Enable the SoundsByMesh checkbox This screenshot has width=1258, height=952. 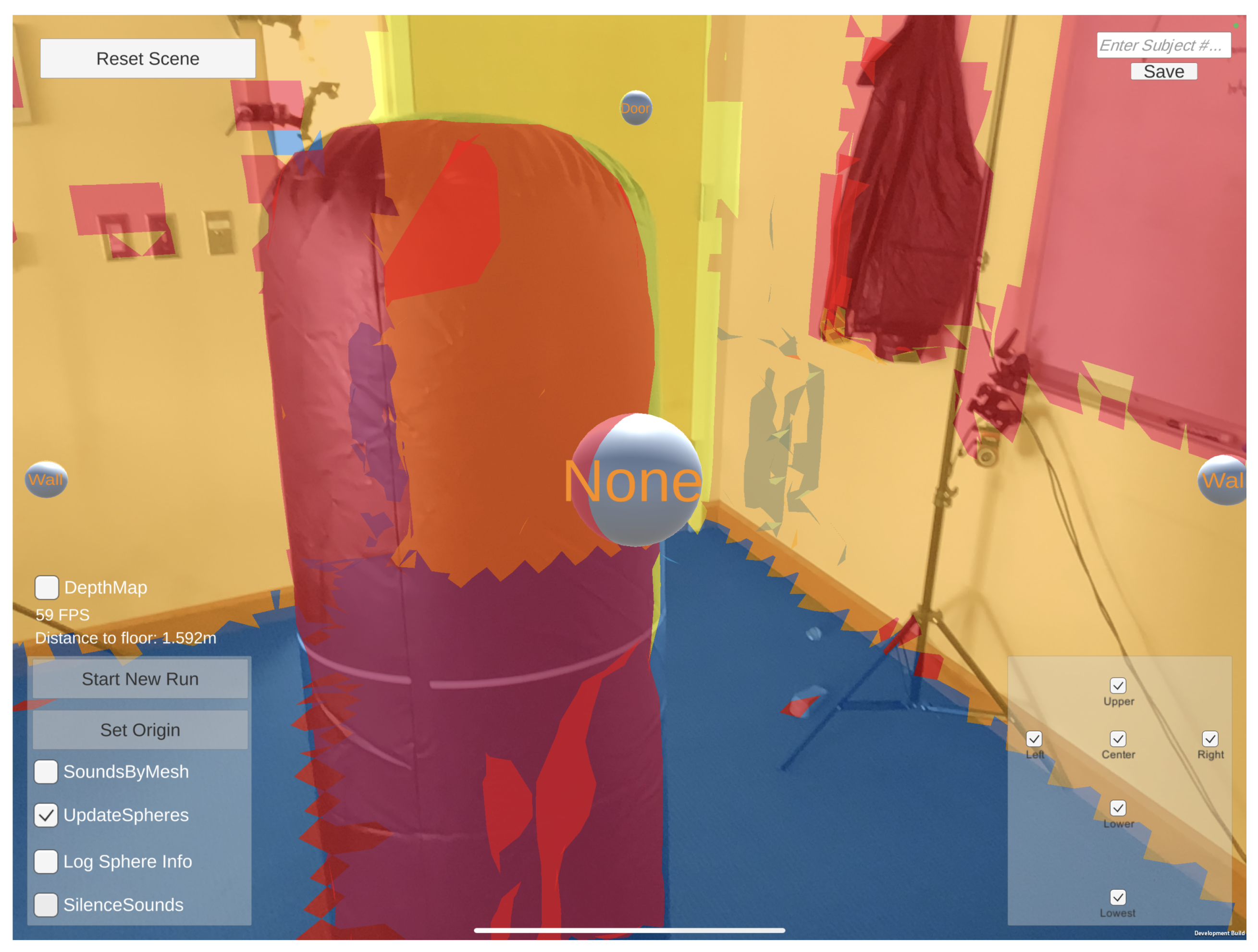46,772
